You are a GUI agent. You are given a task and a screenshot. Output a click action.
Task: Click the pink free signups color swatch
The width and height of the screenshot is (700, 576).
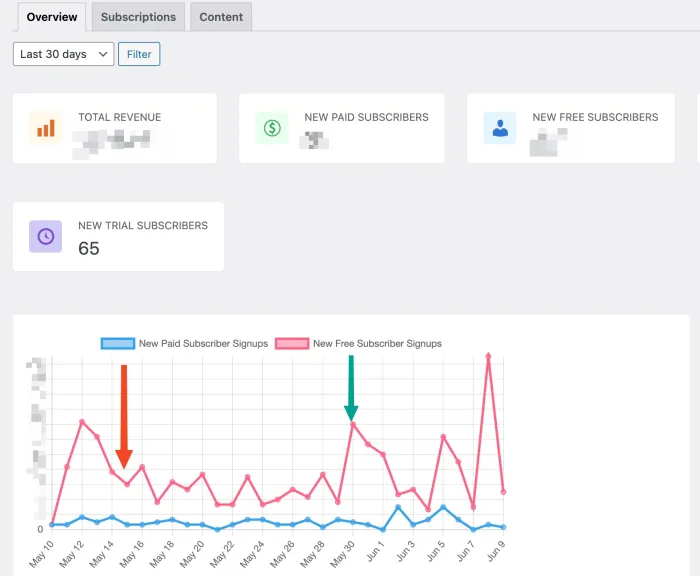click(292, 343)
